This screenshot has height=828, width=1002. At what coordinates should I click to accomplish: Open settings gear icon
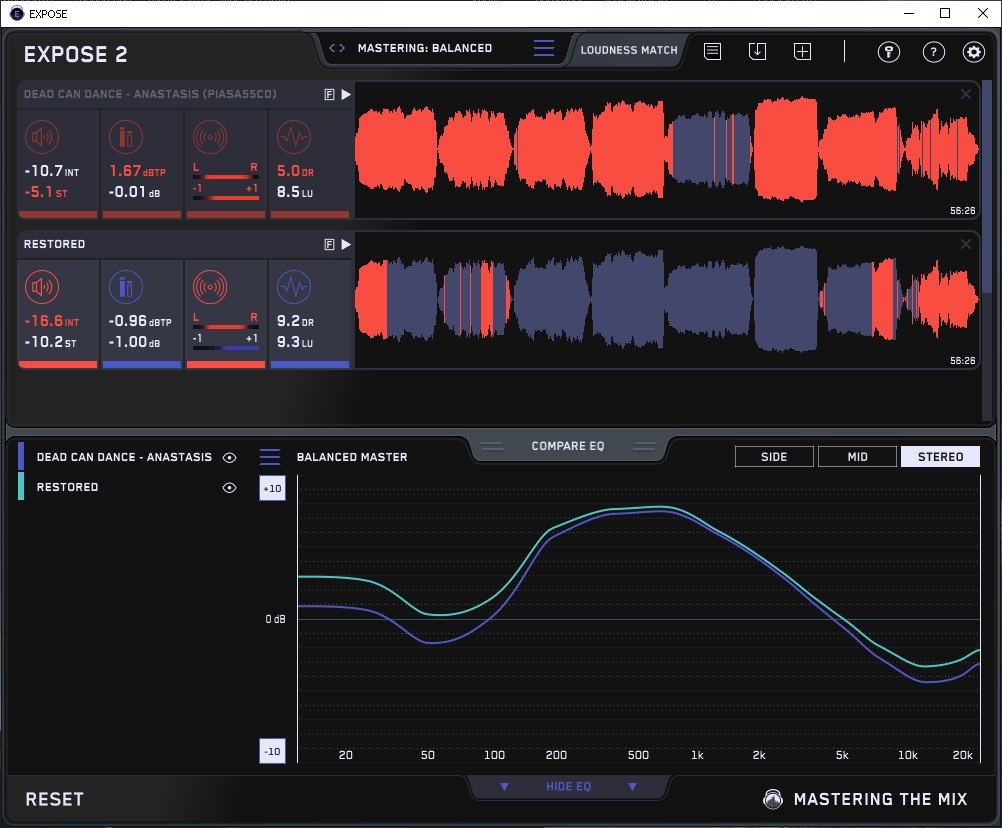tap(974, 52)
